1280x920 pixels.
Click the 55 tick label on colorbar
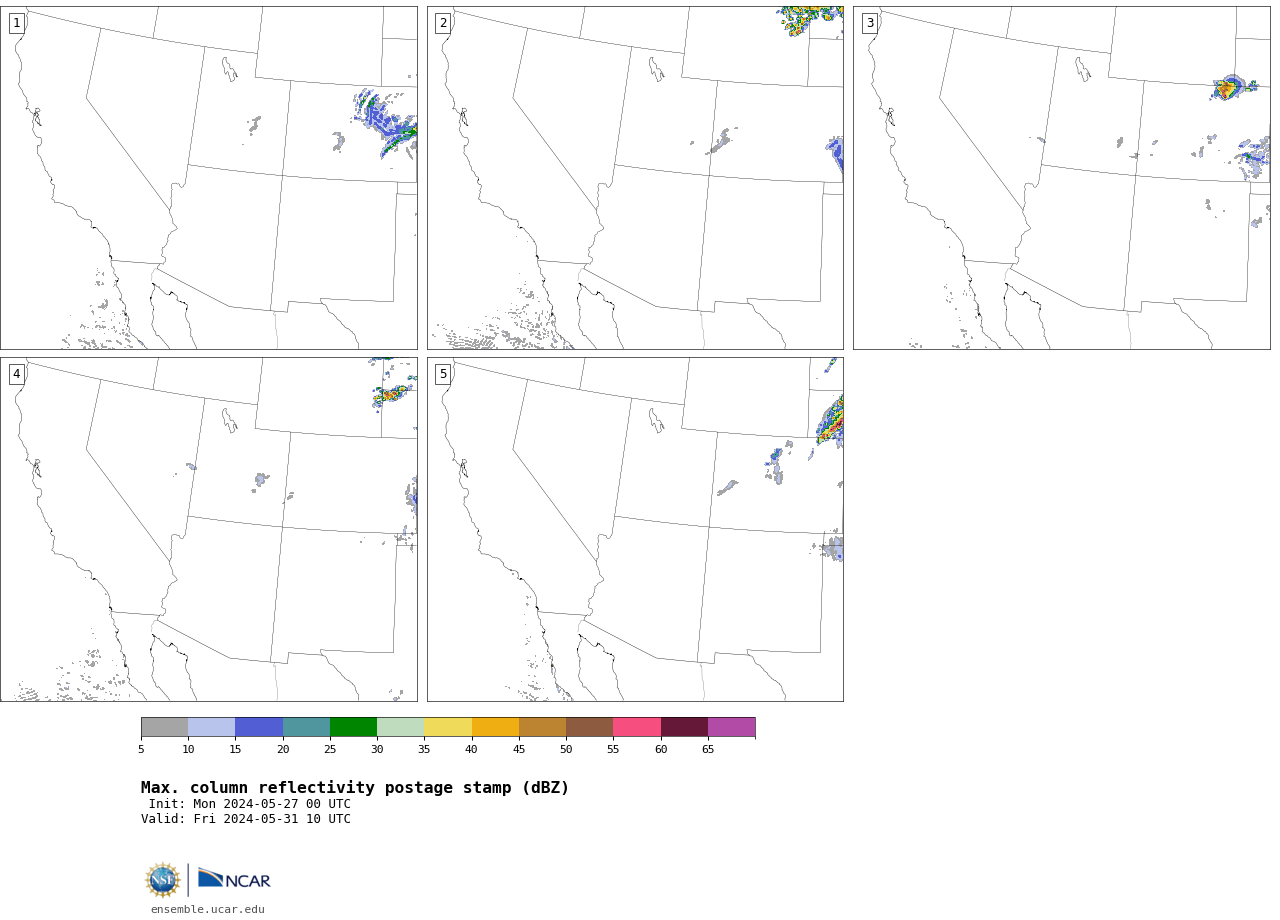click(613, 749)
